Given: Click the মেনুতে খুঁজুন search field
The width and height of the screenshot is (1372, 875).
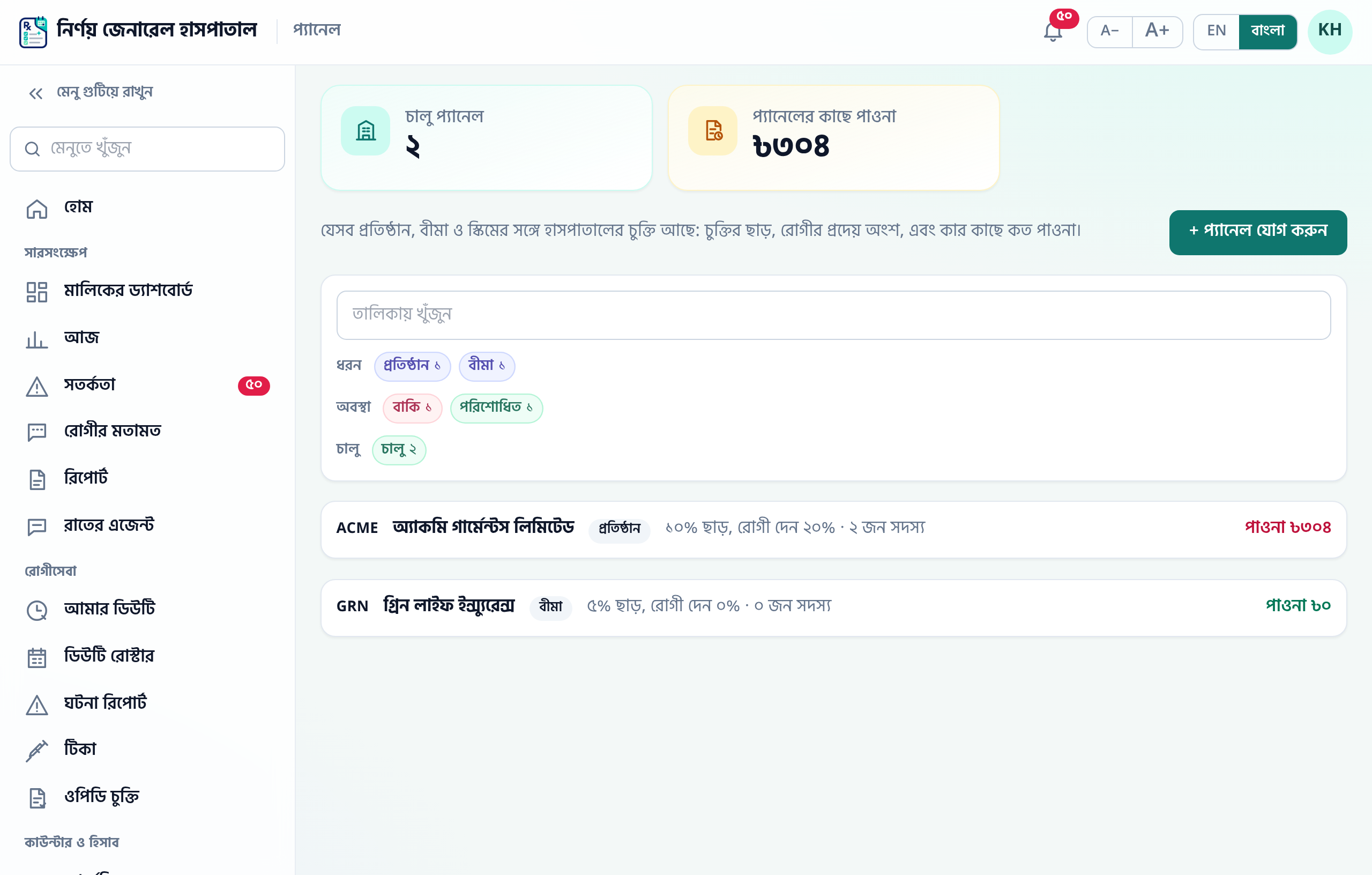Looking at the screenshot, I should [147, 149].
